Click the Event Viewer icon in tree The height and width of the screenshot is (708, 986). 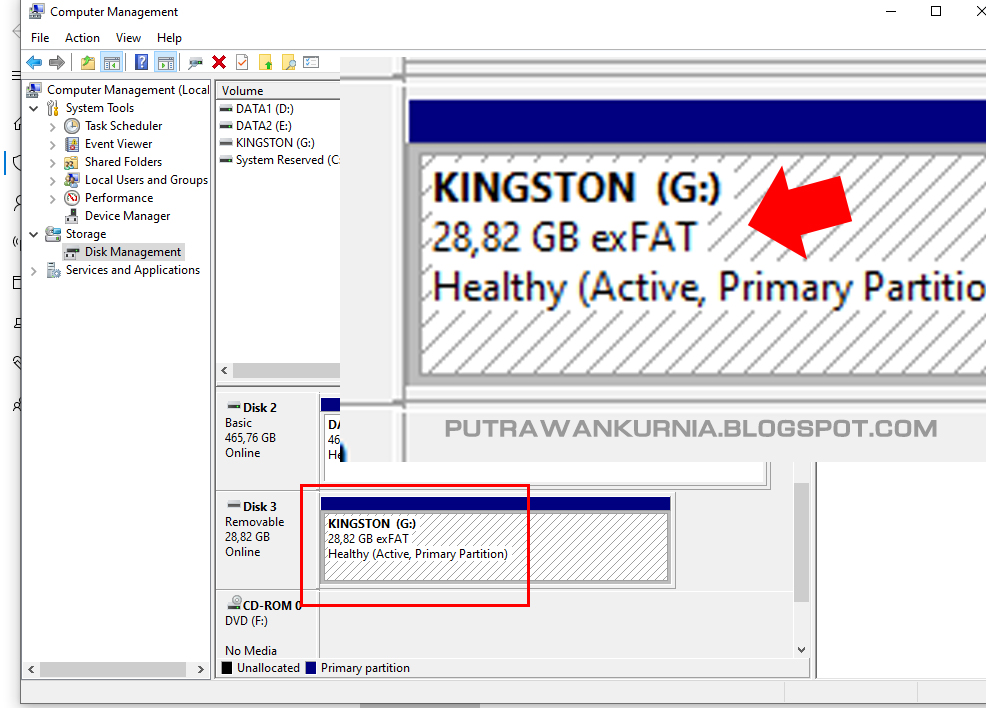pyautogui.click(x=72, y=144)
